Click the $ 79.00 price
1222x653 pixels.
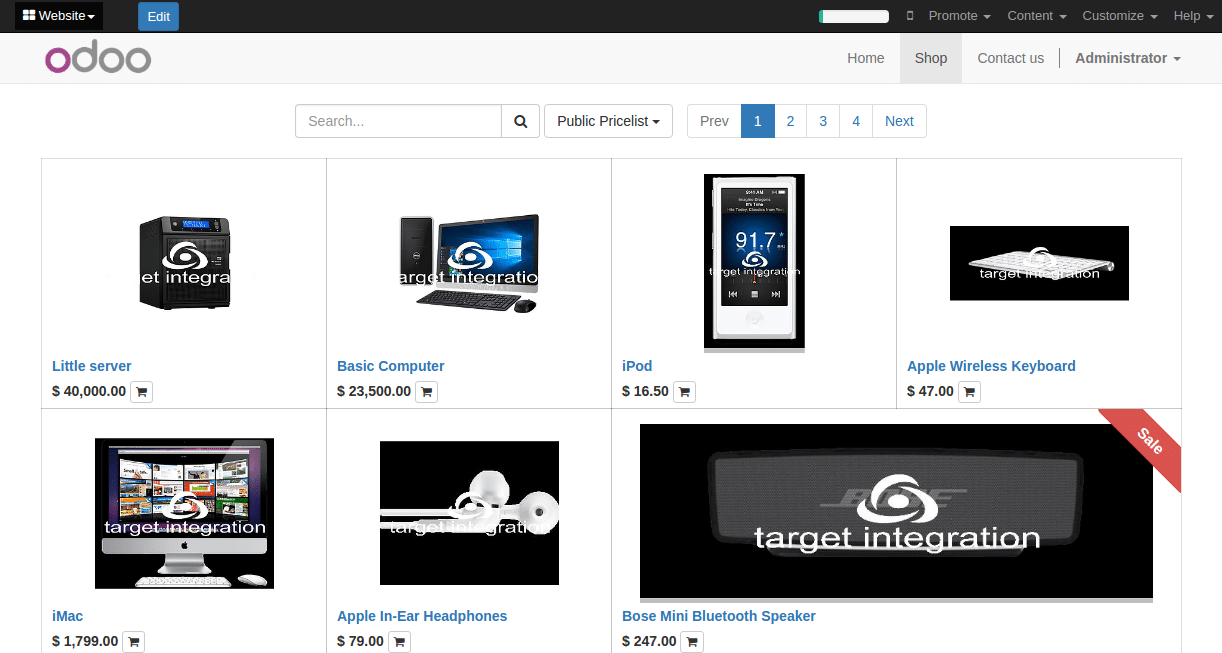tap(360, 641)
